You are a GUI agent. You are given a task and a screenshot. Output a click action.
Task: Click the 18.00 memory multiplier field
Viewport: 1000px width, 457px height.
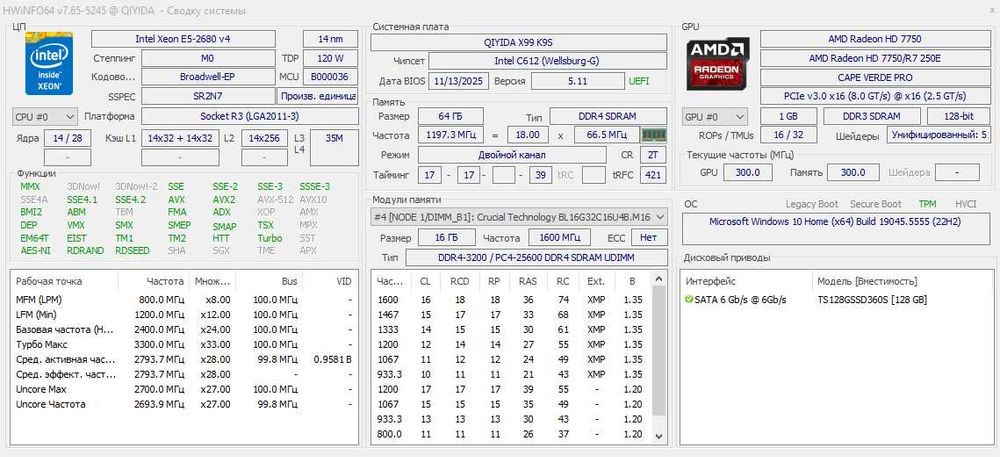[x=528, y=135]
